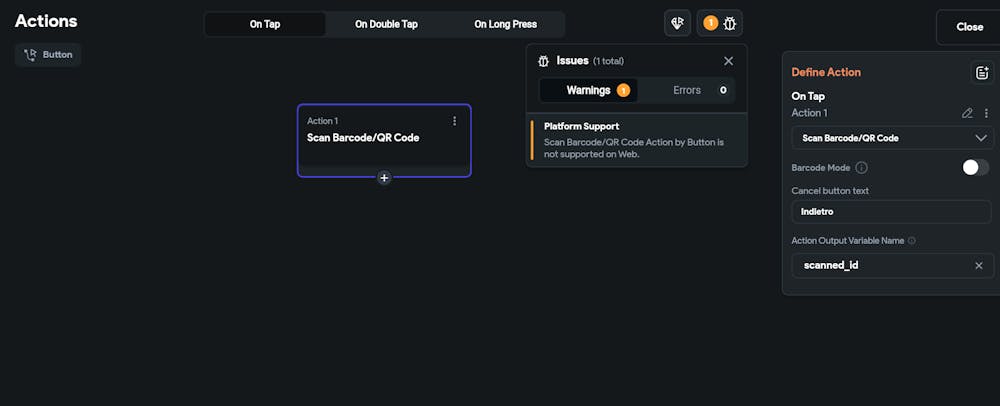Show the Errors tab in Issues
Image resolution: width=1000 pixels, height=406 pixels.
click(687, 90)
